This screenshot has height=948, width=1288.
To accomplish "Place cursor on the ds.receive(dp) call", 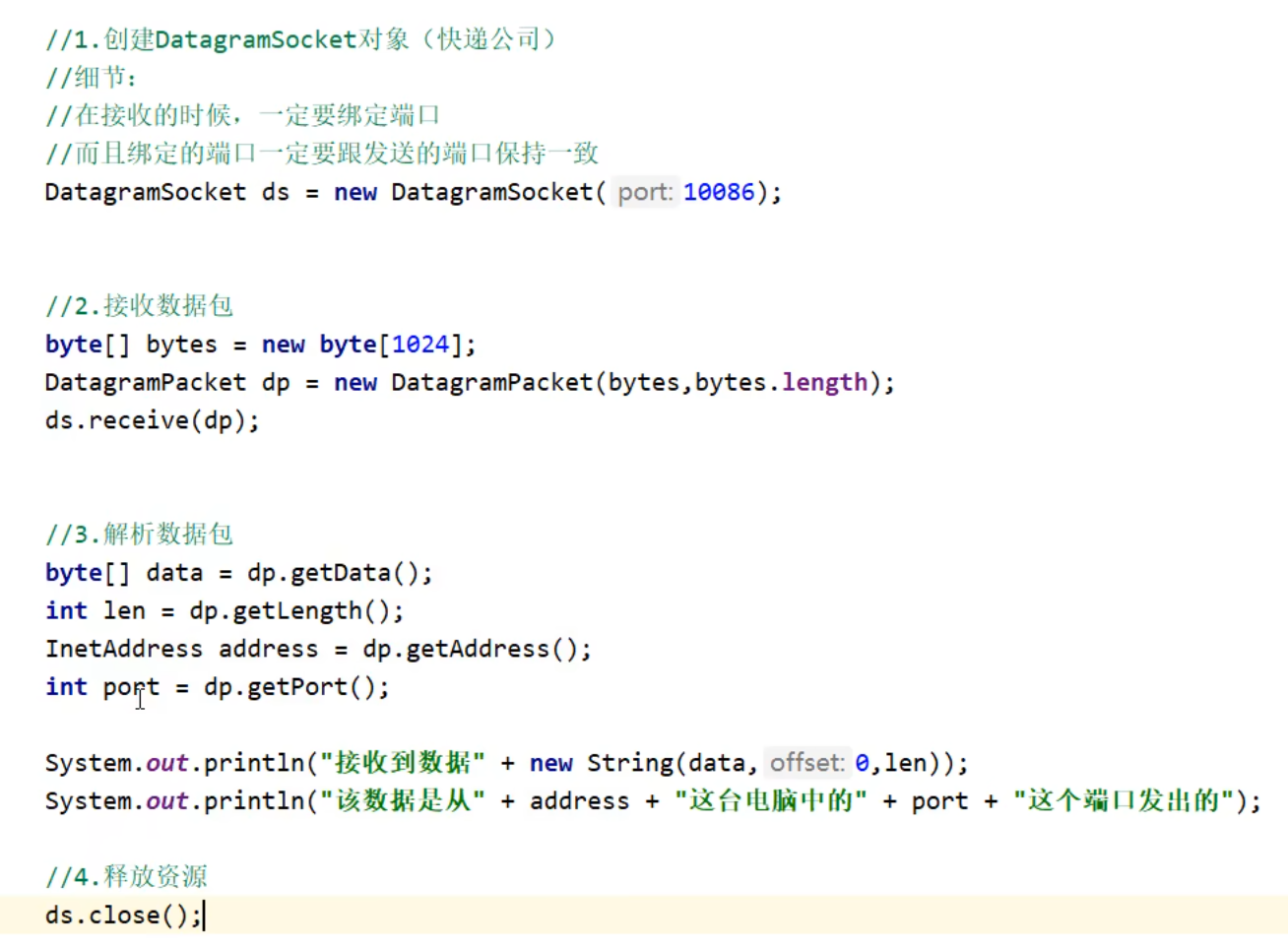I will 152,421.
